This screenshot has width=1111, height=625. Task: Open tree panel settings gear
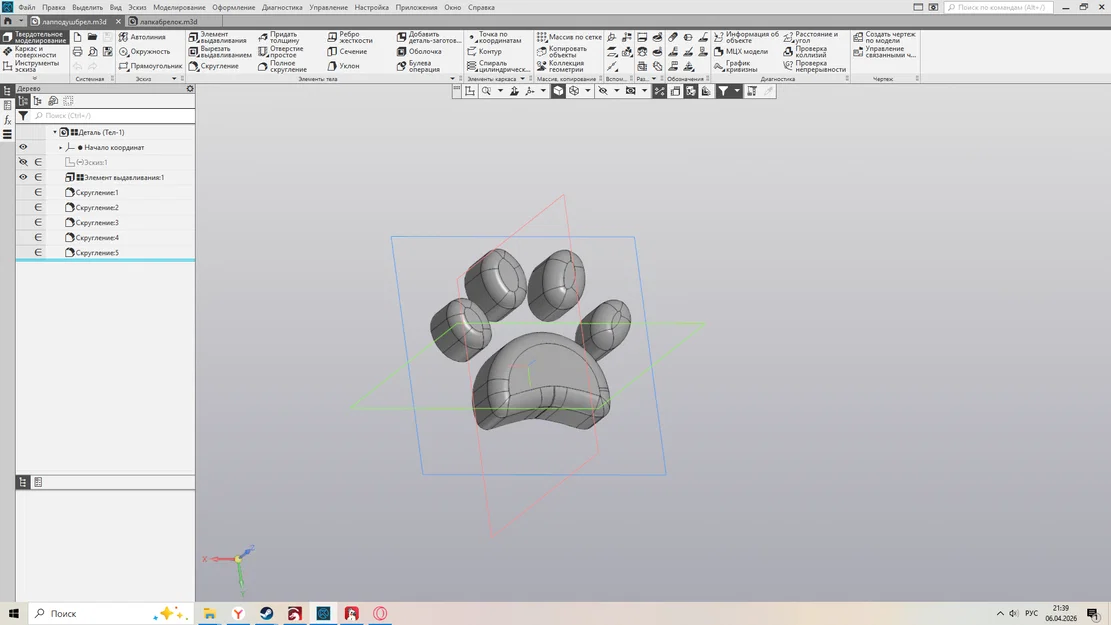190,89
